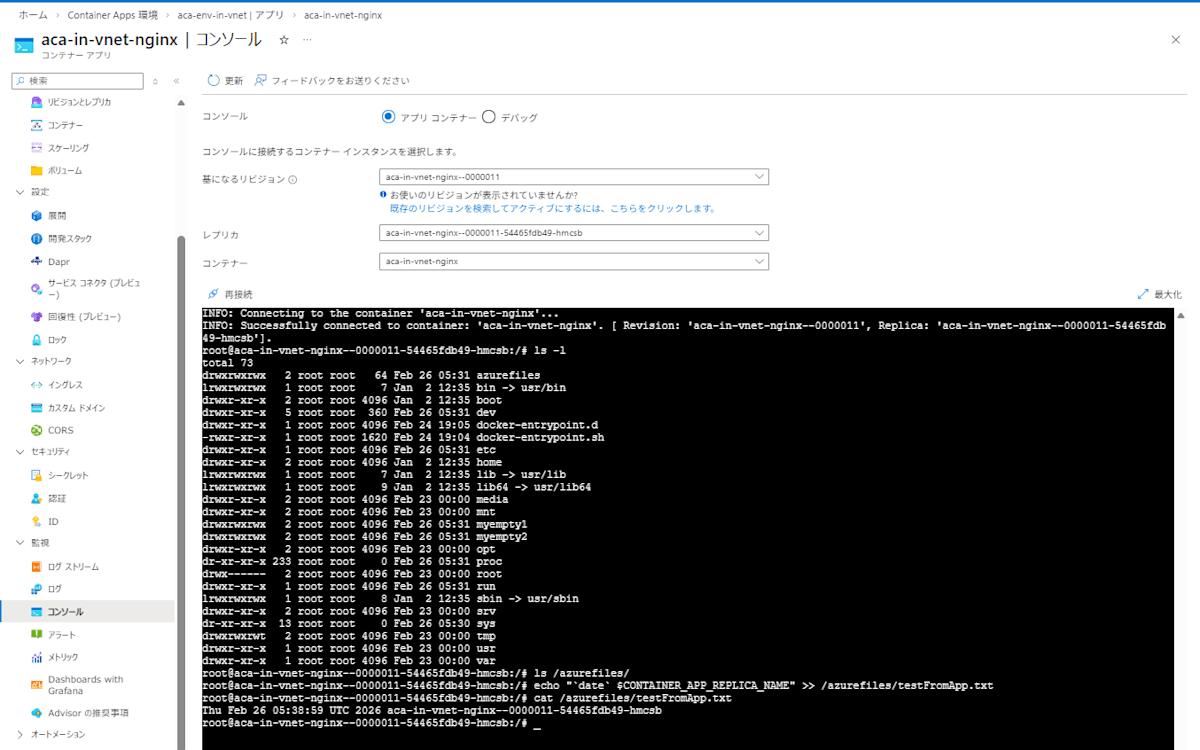The height and width of the screenshot is (750, 1200).
Task: Click the expand/collapse arrows beside search box
Action: point(155,81)
